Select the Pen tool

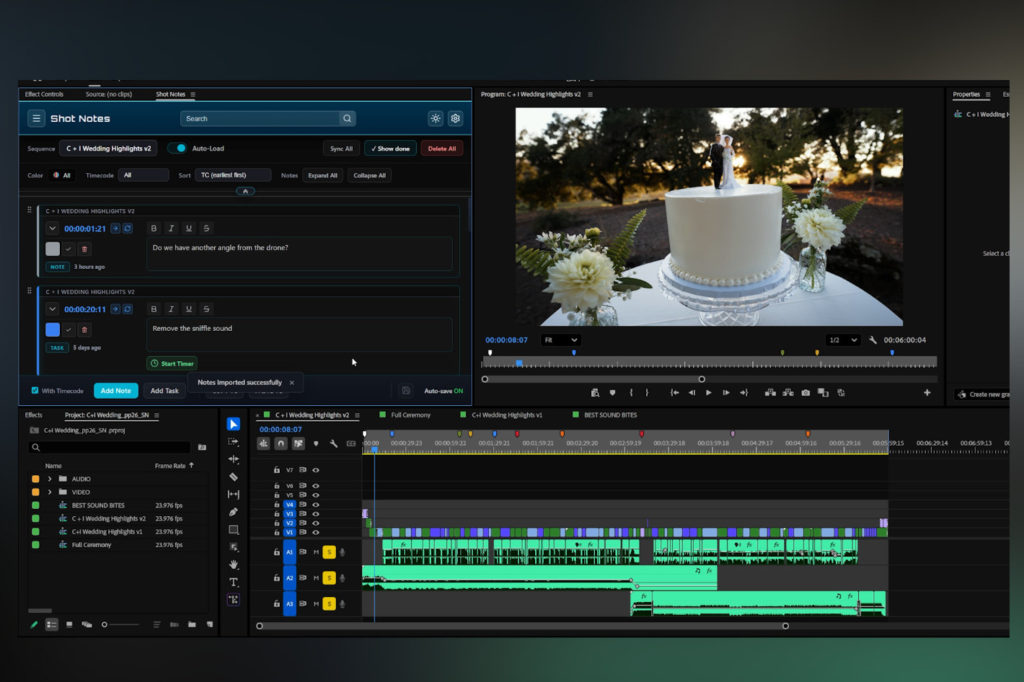click(x=233, y=512)
